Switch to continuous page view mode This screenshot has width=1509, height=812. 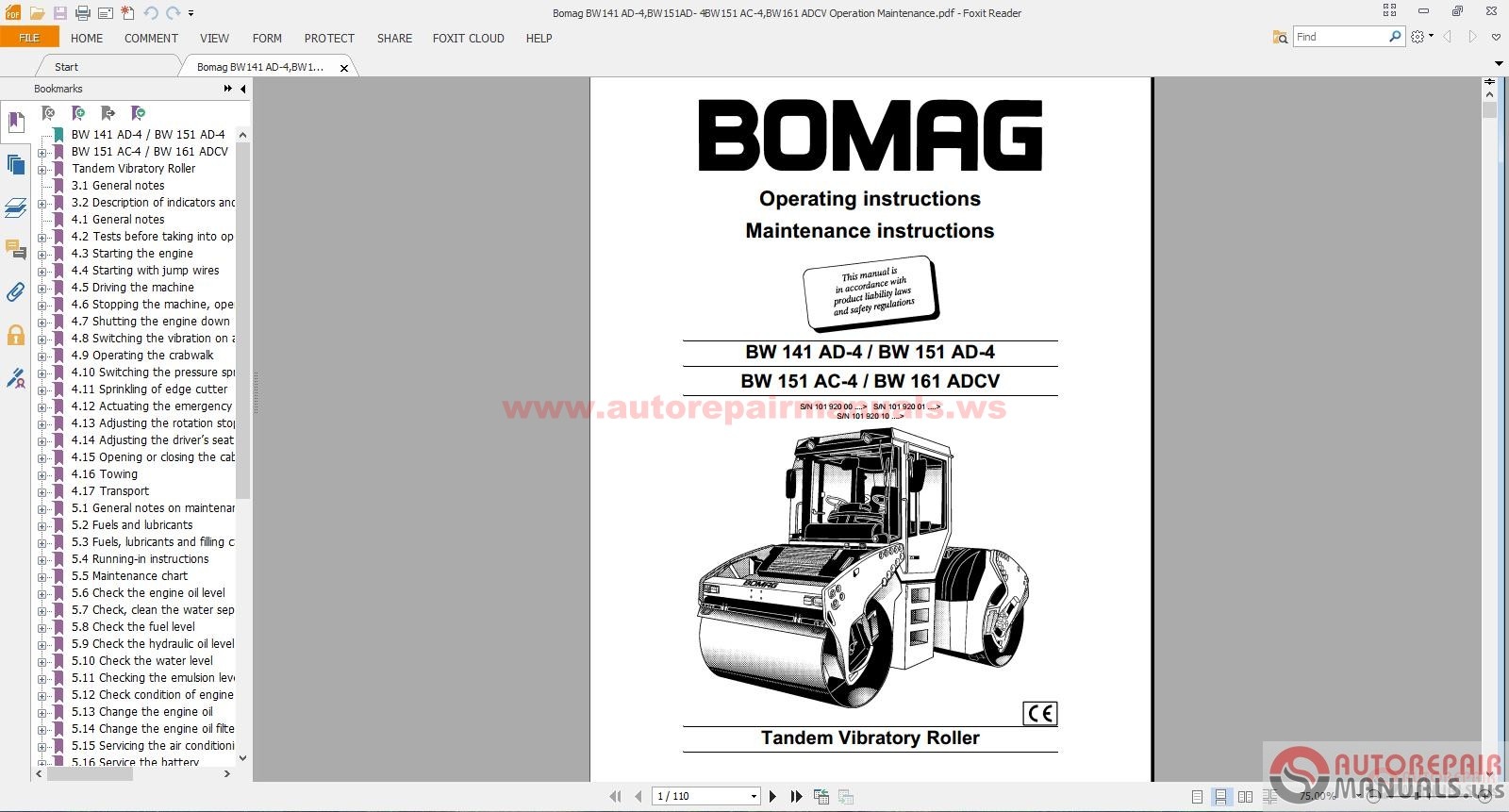pyautogui.click(x=1220, y=797)
